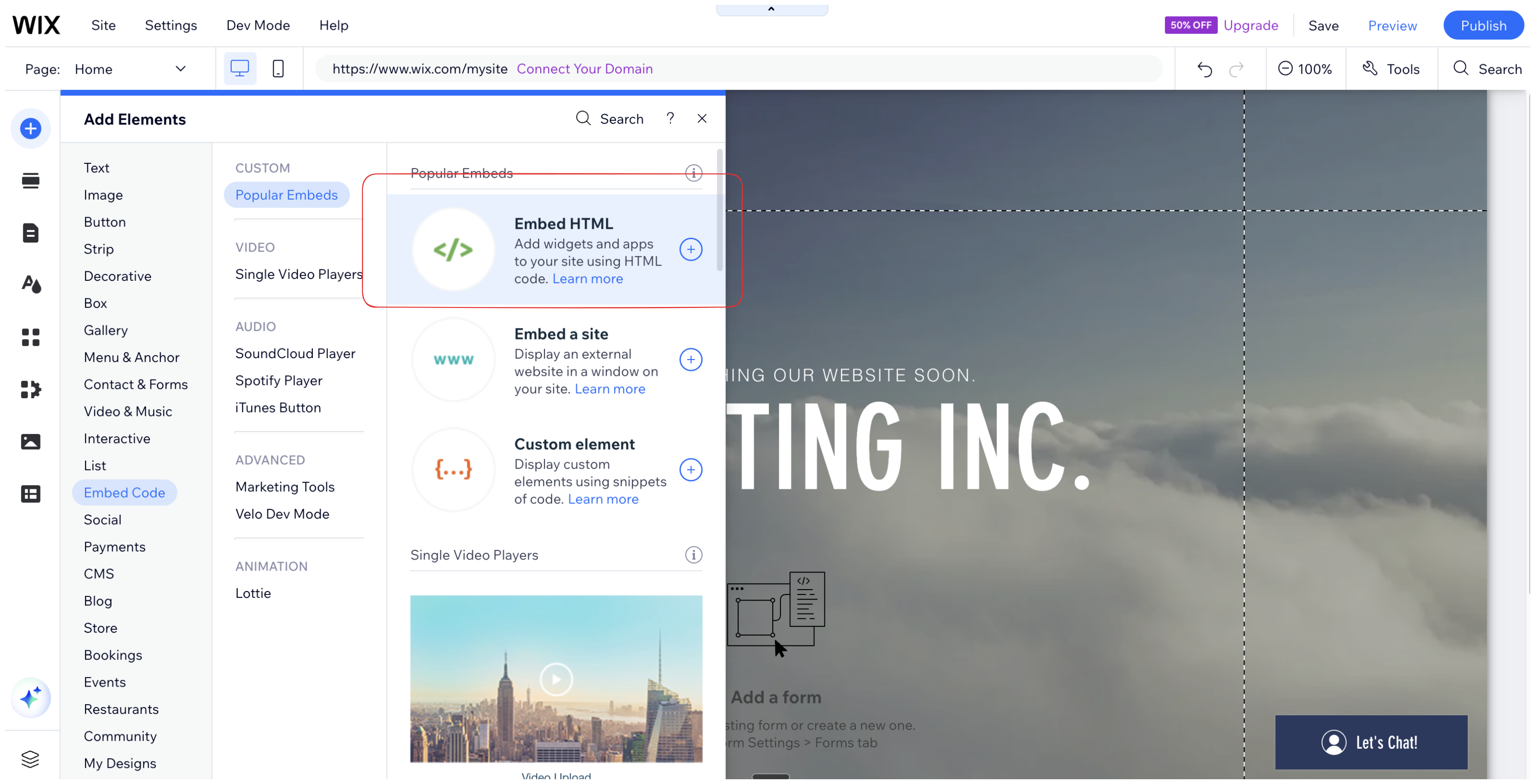The image size is (1535, 784).
Task: Click the Wix logo
Action: [x=36, y=25]
